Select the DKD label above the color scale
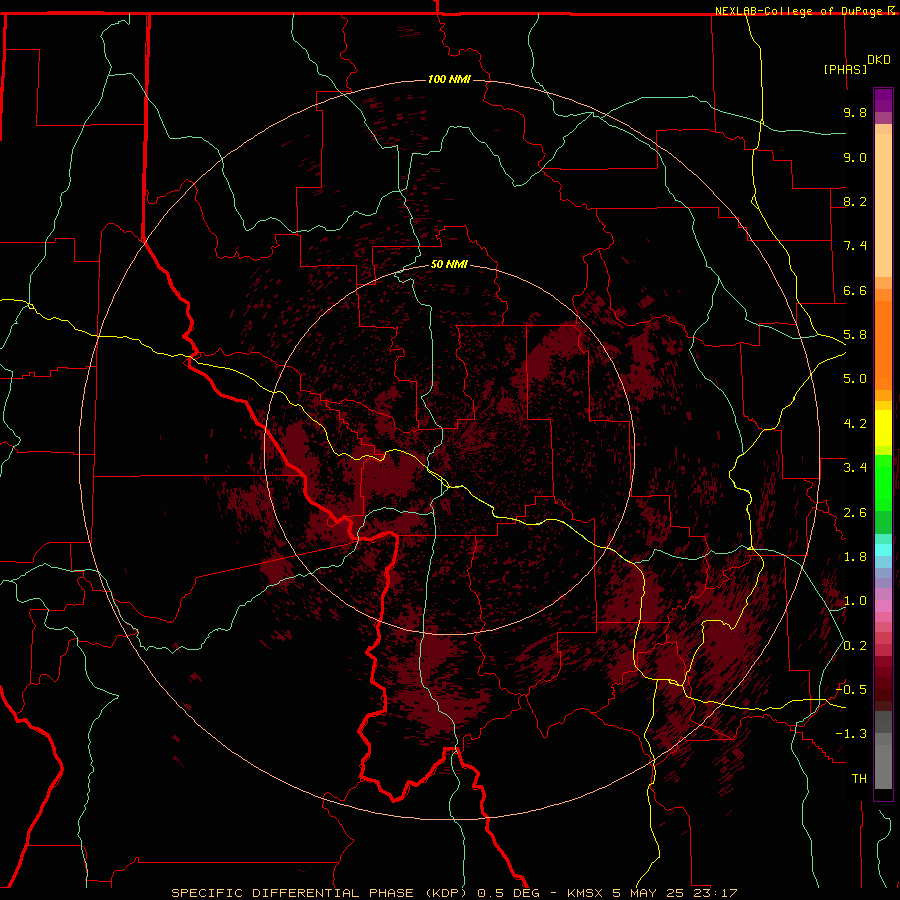The width and height of the screenshot is (900, 900). (x=879, y=60)
